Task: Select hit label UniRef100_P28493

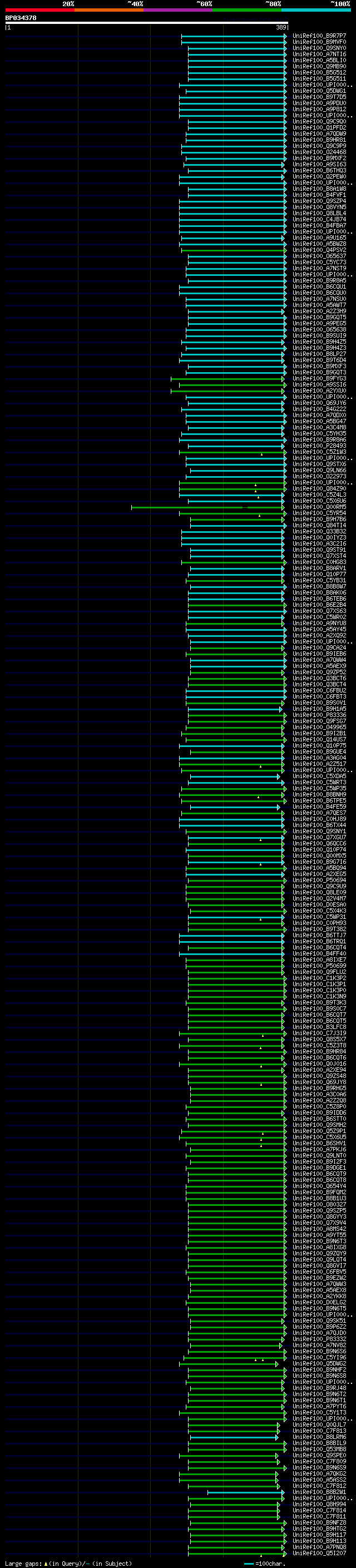Action: (x=319, y=446)
